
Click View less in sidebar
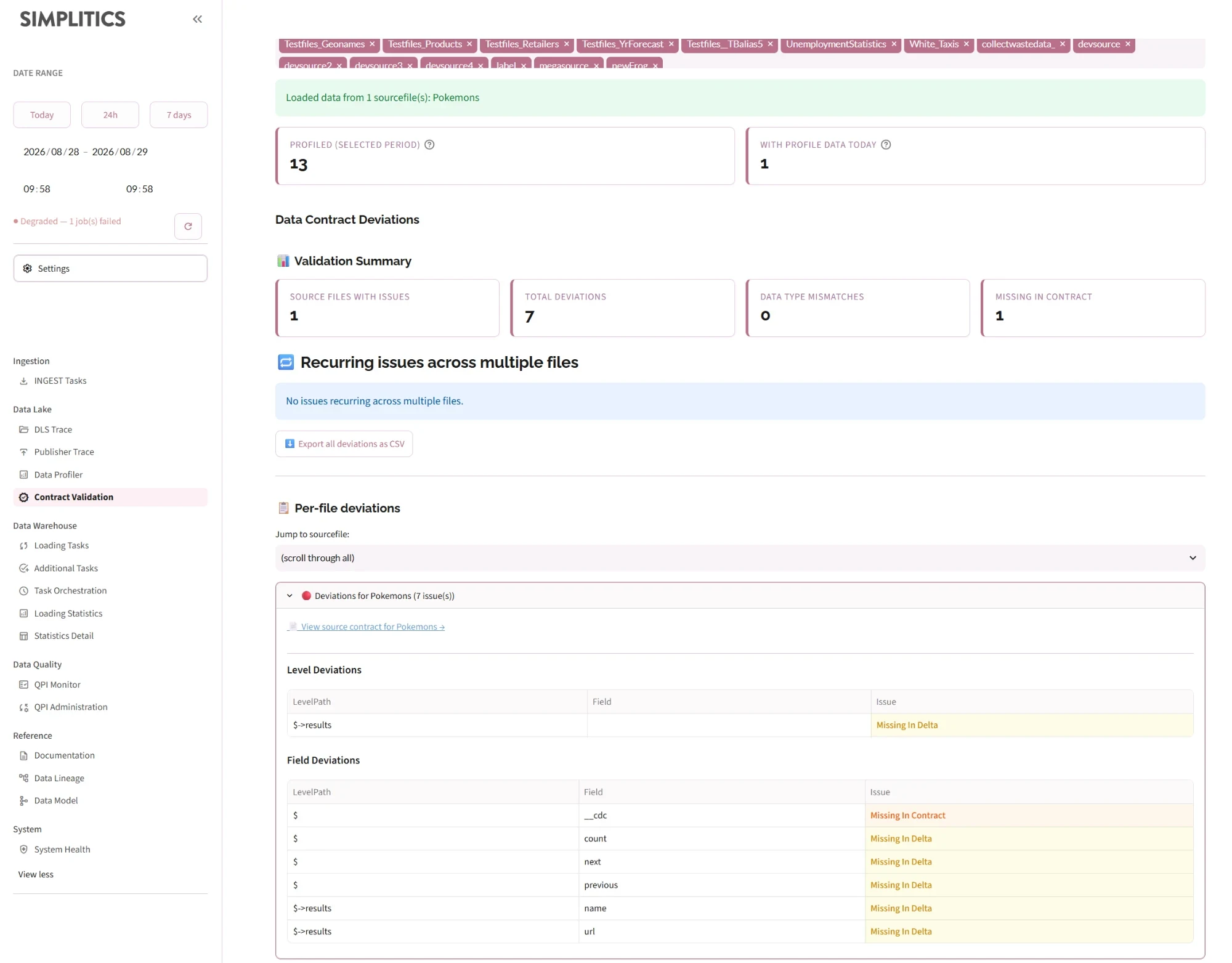click(36, 874)
